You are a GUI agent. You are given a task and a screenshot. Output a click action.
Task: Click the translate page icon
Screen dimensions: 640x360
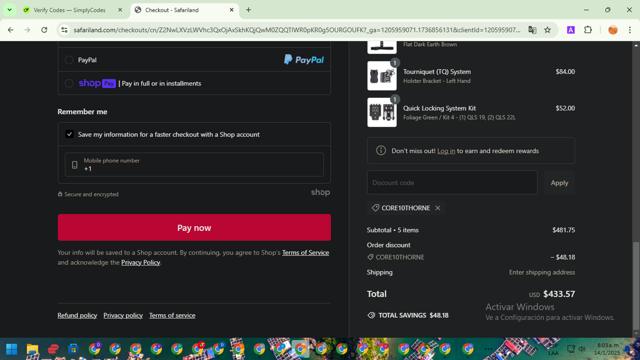point(532,30)
